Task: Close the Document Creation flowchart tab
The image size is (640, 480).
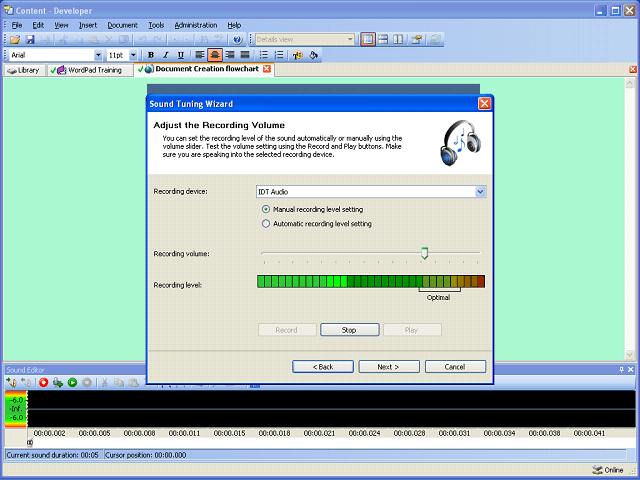Action: pos(267,69)
